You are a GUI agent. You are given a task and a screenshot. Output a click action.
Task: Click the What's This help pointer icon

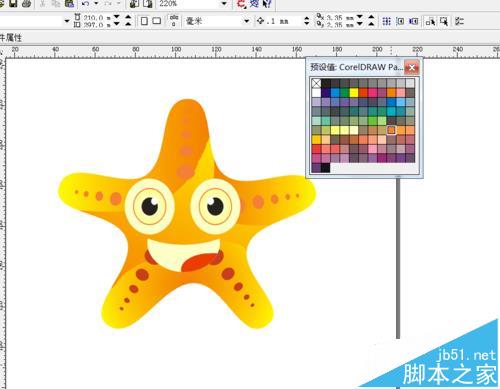(267, 4)
